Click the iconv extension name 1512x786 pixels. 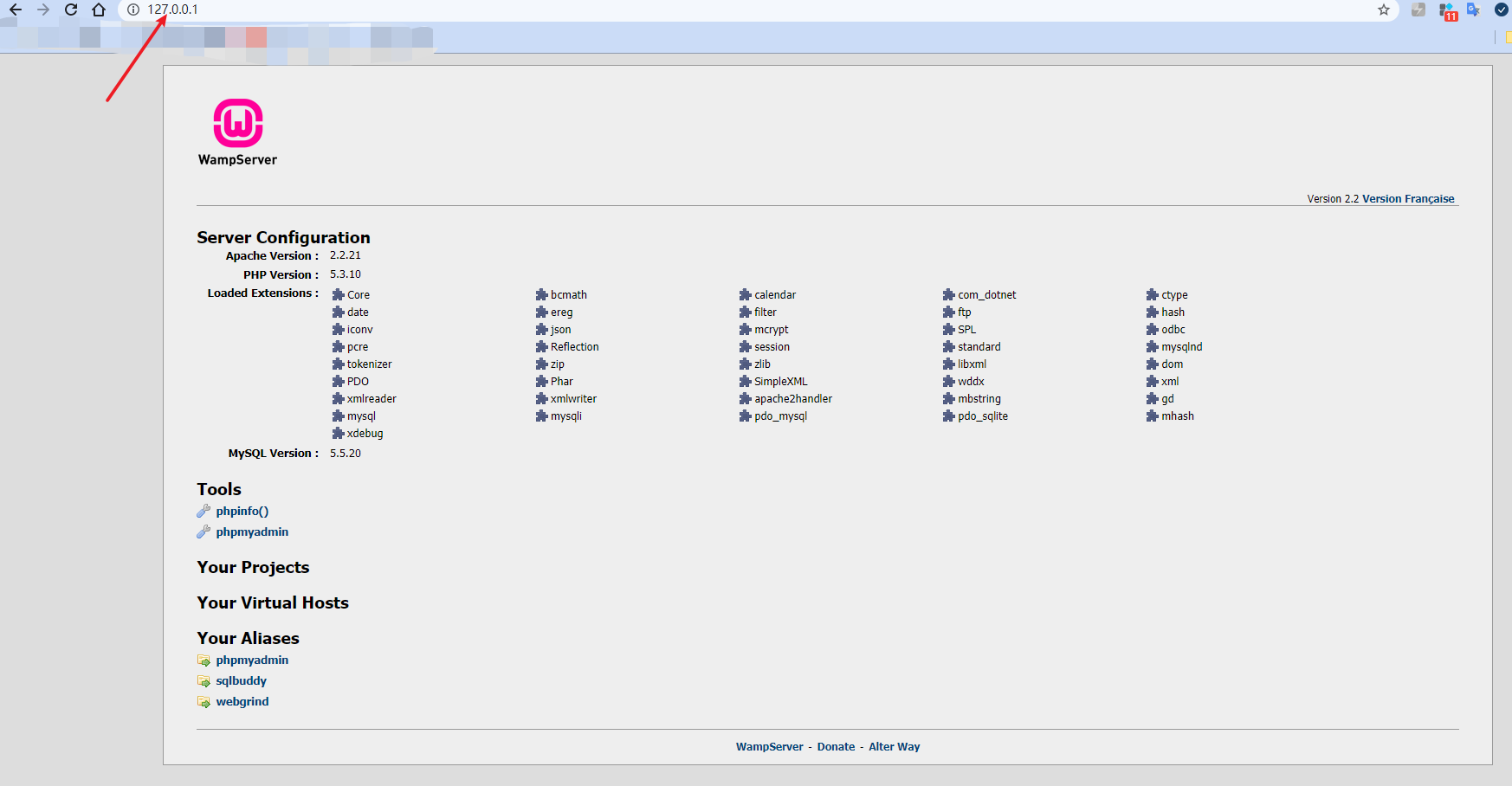(360, 330)
